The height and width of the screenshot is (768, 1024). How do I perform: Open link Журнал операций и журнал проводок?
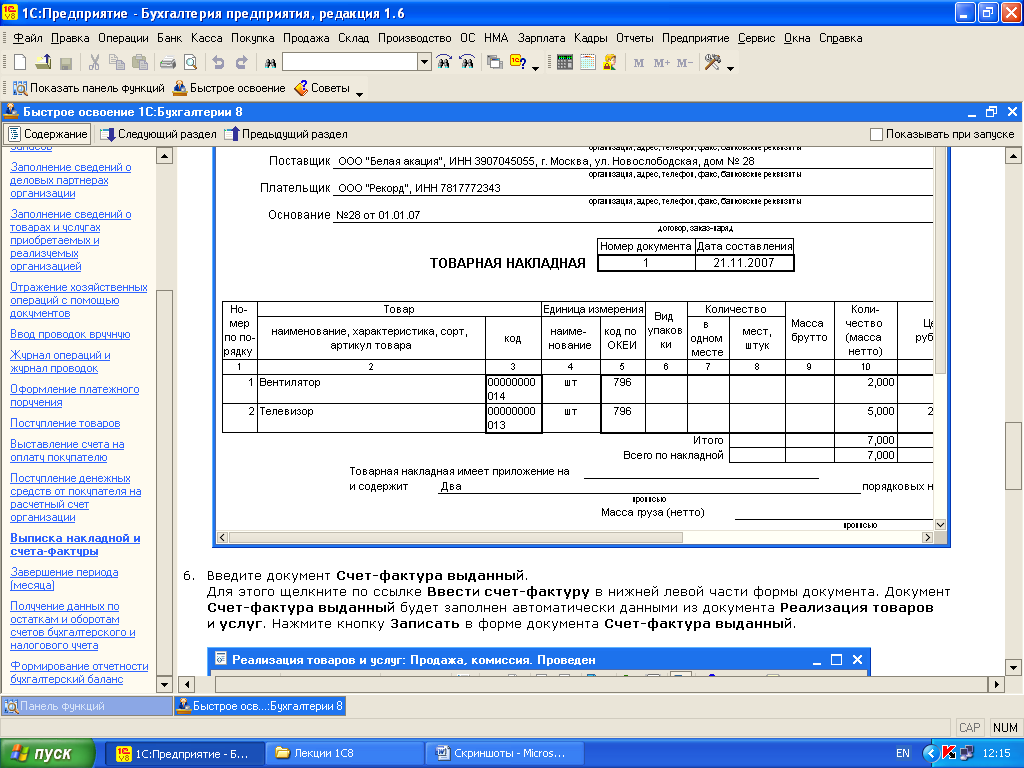[59, 362]
